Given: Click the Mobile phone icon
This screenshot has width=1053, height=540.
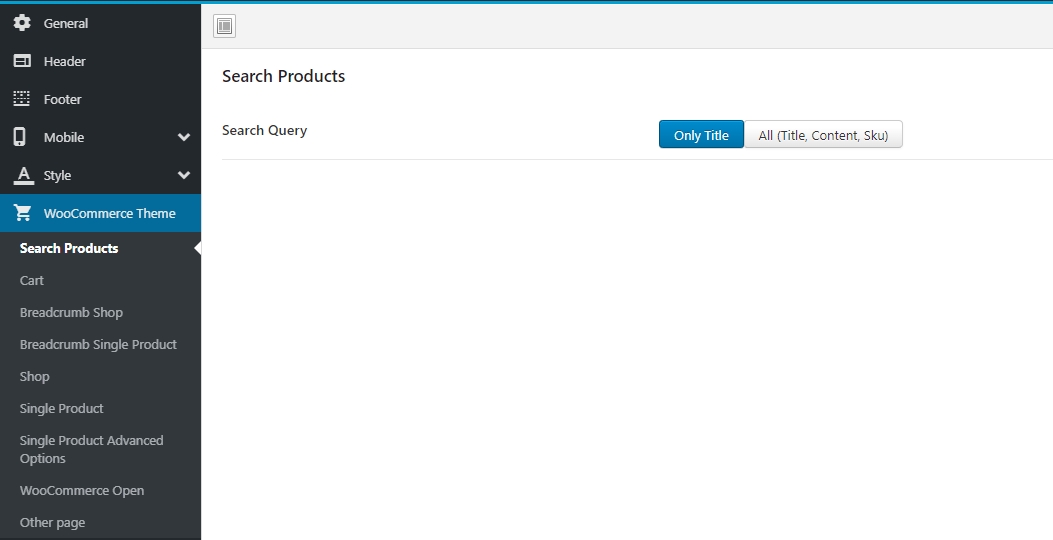Looking at the screenshot, I should 20,137.
